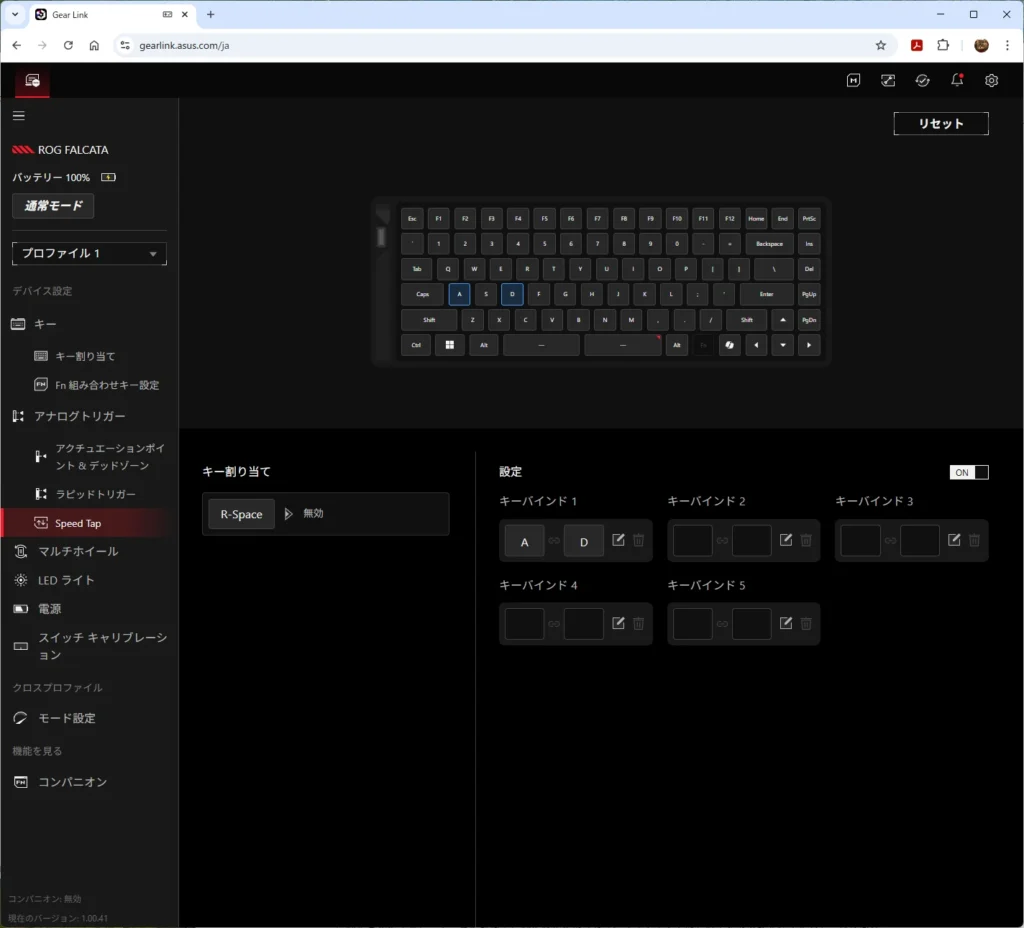This screenshot has height=928, width=1024.
Task: Collapse the キー section in sidebar
Action: pos(45,324)
